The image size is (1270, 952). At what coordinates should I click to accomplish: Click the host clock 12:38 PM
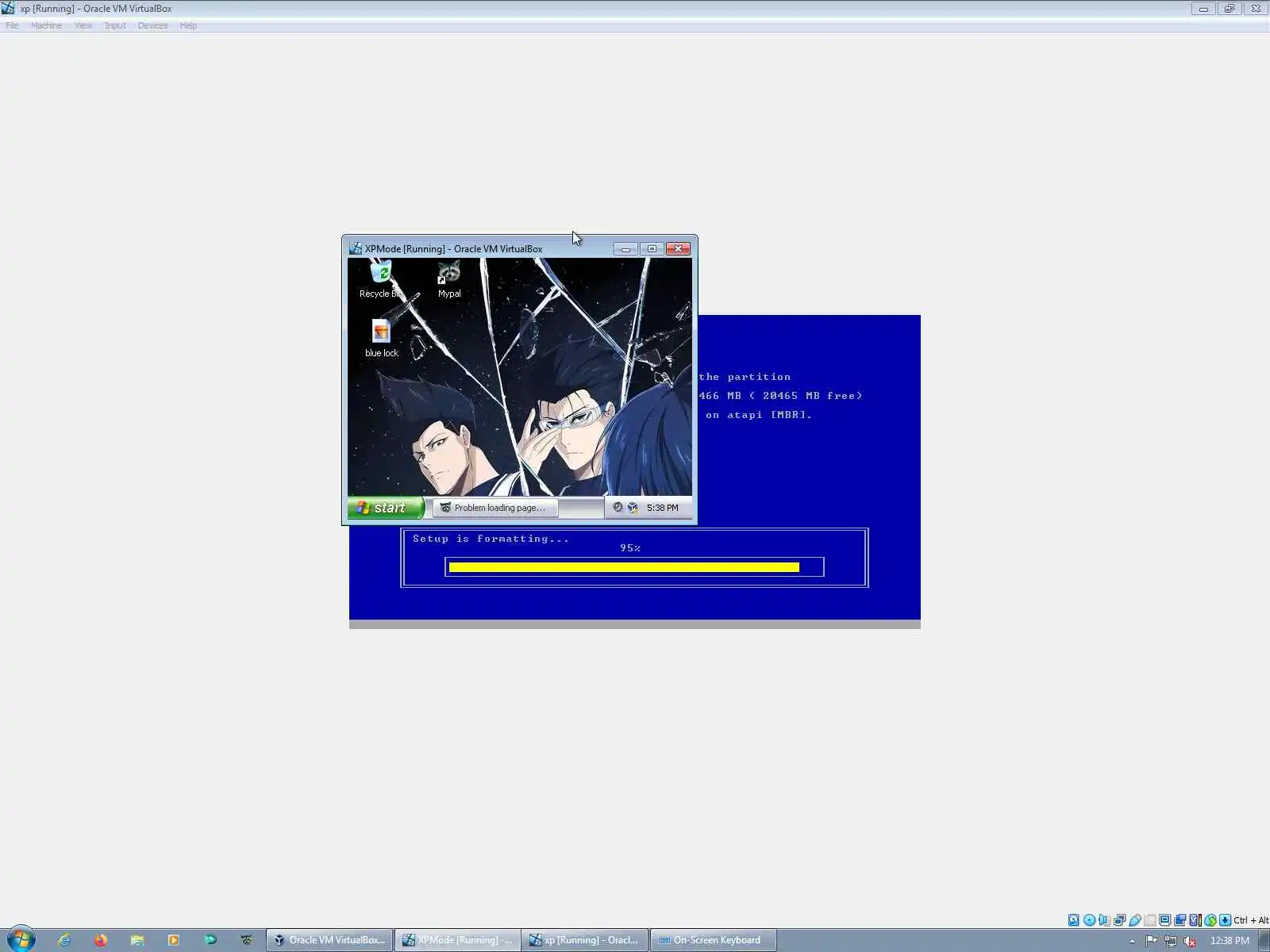1230,941
